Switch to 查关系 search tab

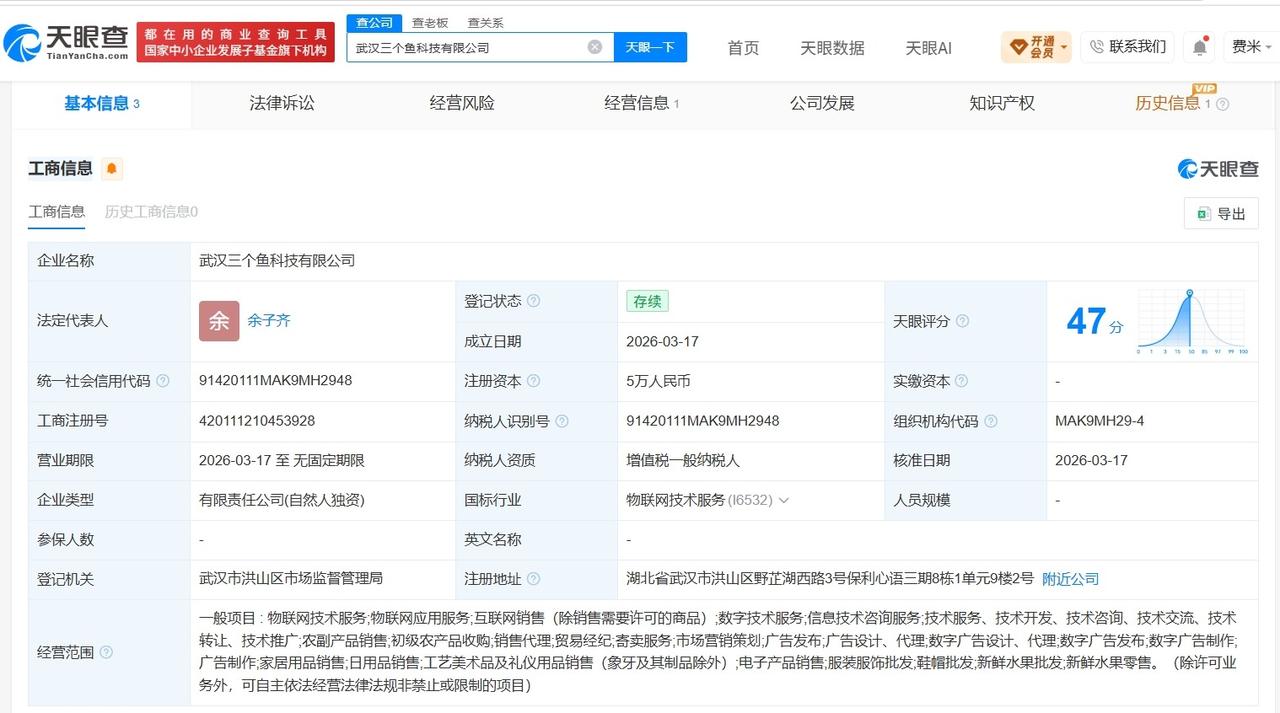point(485,22)
